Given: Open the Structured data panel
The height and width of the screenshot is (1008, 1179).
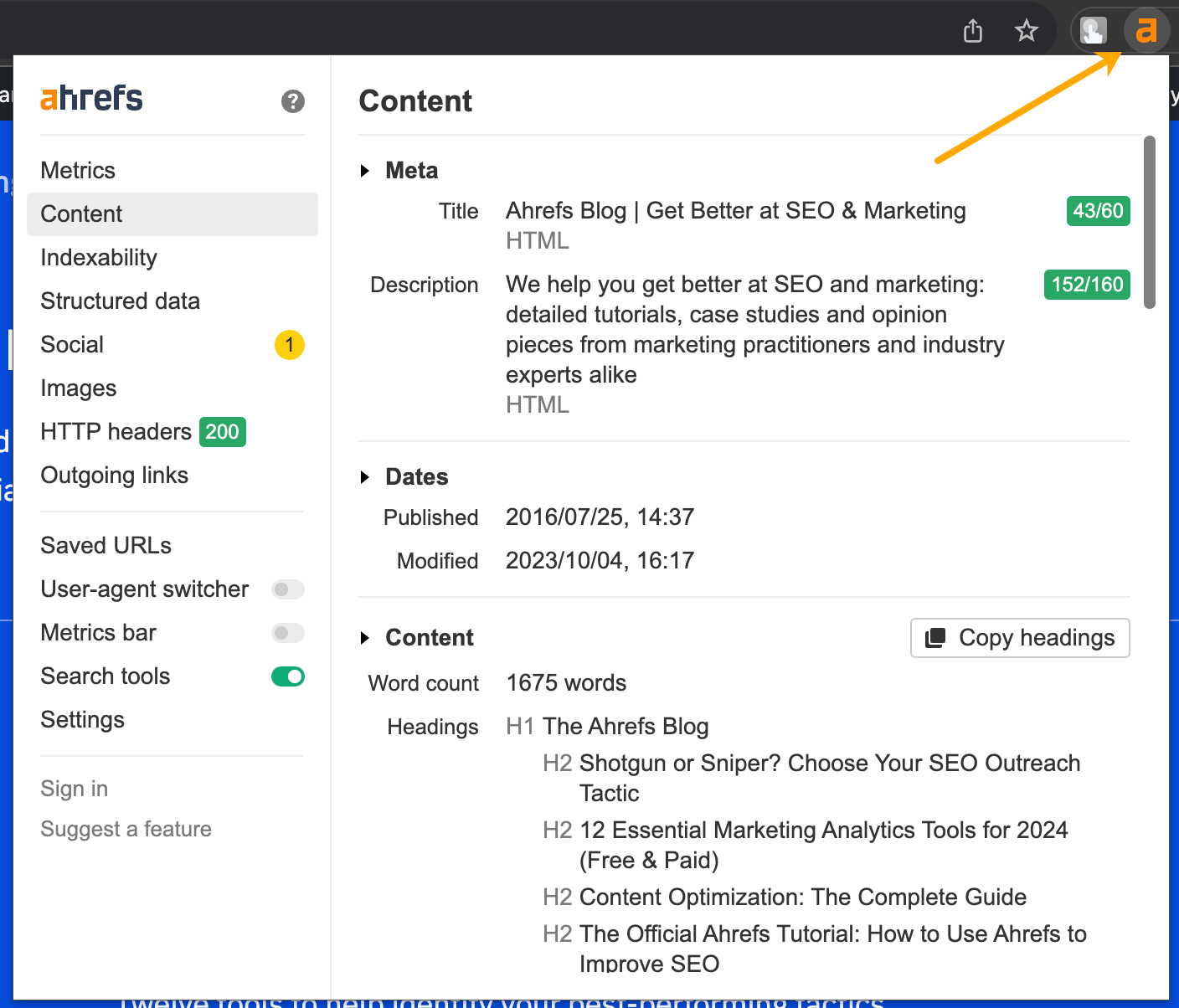Looking at the screenshot, I should pos(120,301).
